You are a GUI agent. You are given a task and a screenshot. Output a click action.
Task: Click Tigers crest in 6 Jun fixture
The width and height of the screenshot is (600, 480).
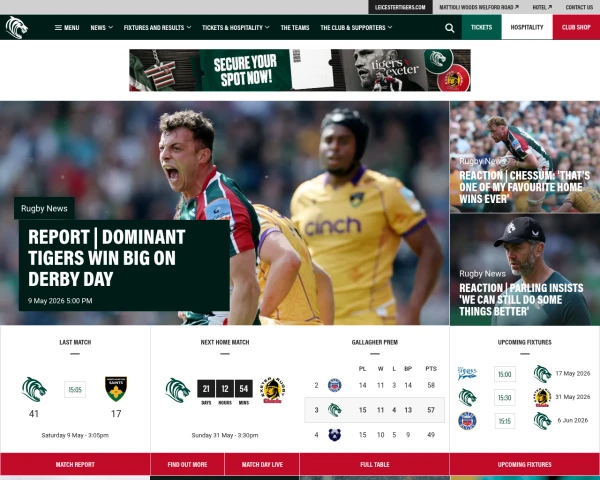point(542,421)
